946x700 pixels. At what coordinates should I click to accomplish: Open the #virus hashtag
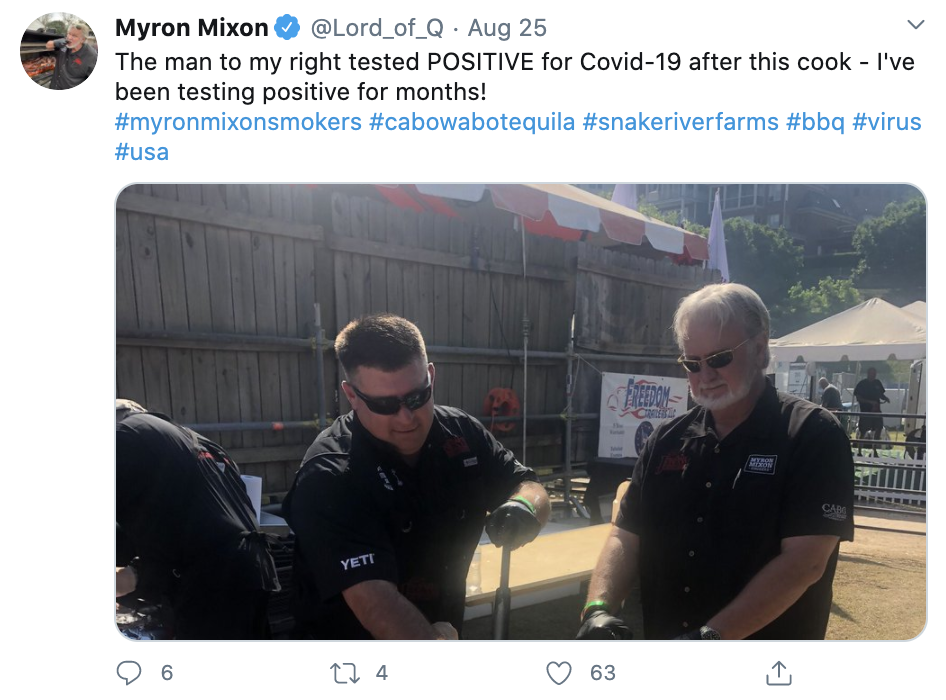pos(886,122)
